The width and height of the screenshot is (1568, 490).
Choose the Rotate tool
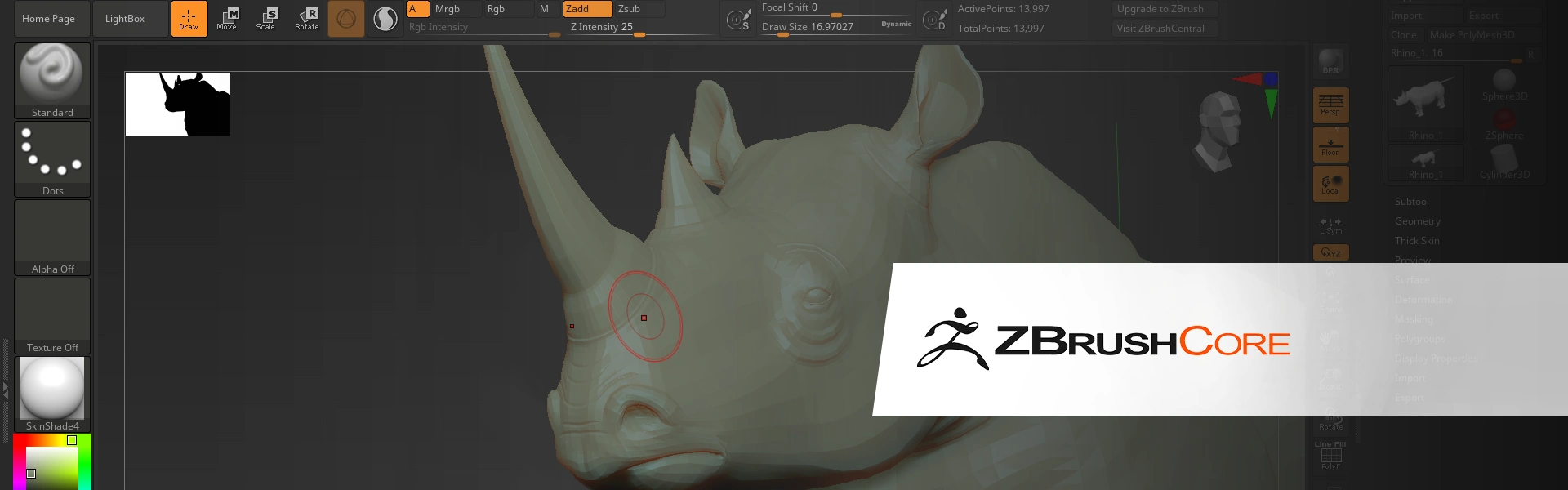click(x=307, y=18)
